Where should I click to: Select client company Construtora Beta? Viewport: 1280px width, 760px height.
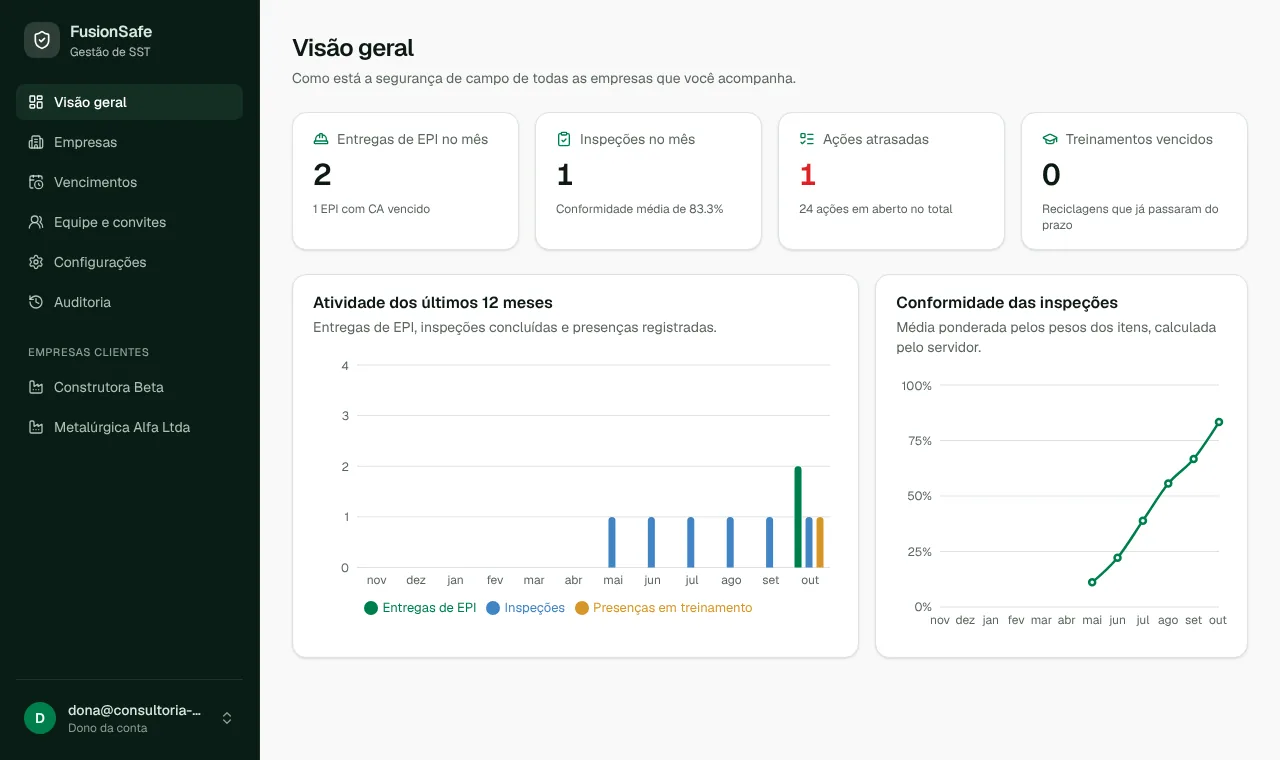[x=129, y=387]
